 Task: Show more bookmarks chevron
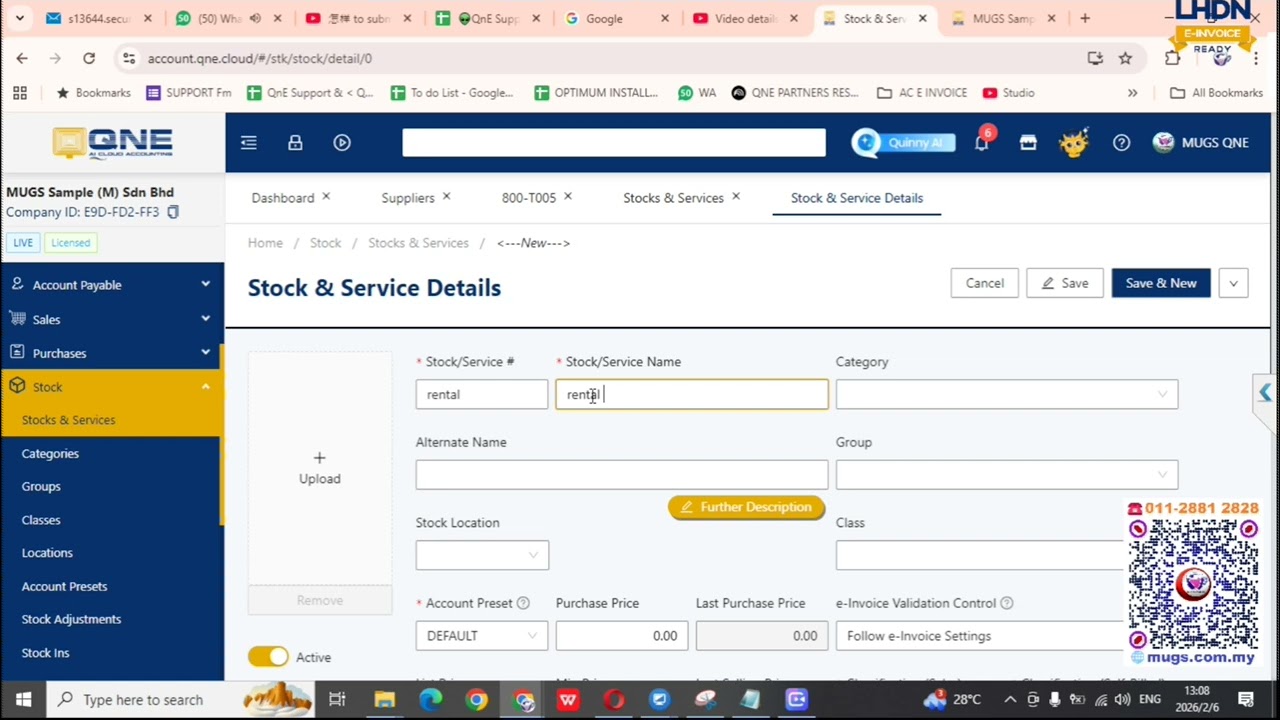[1132, 93]
